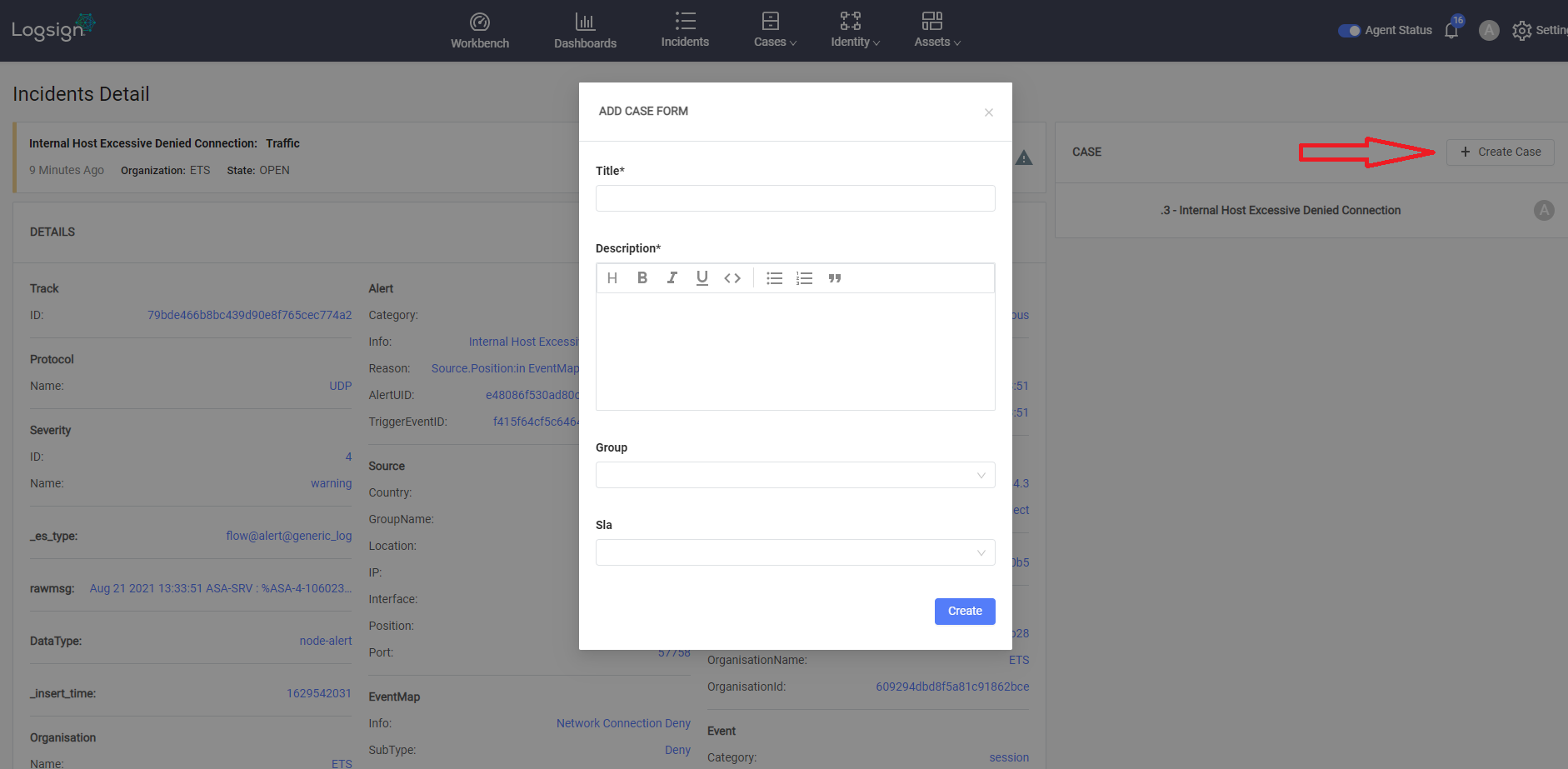Go to Incidents list
Screen dimensions: 1568x769
pos(685,30)
